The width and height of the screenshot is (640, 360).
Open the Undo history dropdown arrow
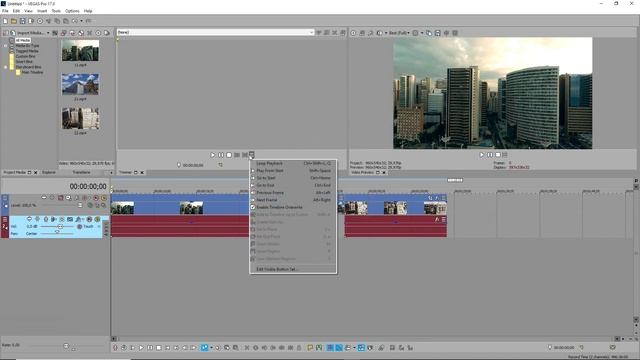[x=81, y=21]
